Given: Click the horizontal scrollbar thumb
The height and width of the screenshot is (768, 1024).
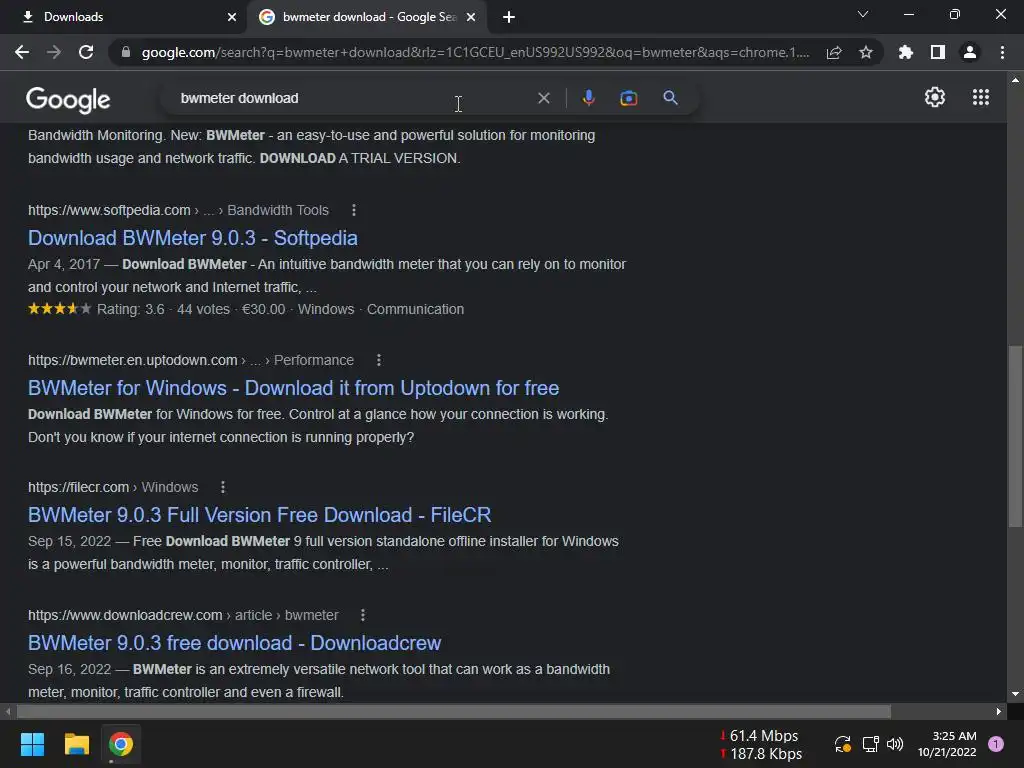Looking at the screenshot, I should [x=454, y=711].
